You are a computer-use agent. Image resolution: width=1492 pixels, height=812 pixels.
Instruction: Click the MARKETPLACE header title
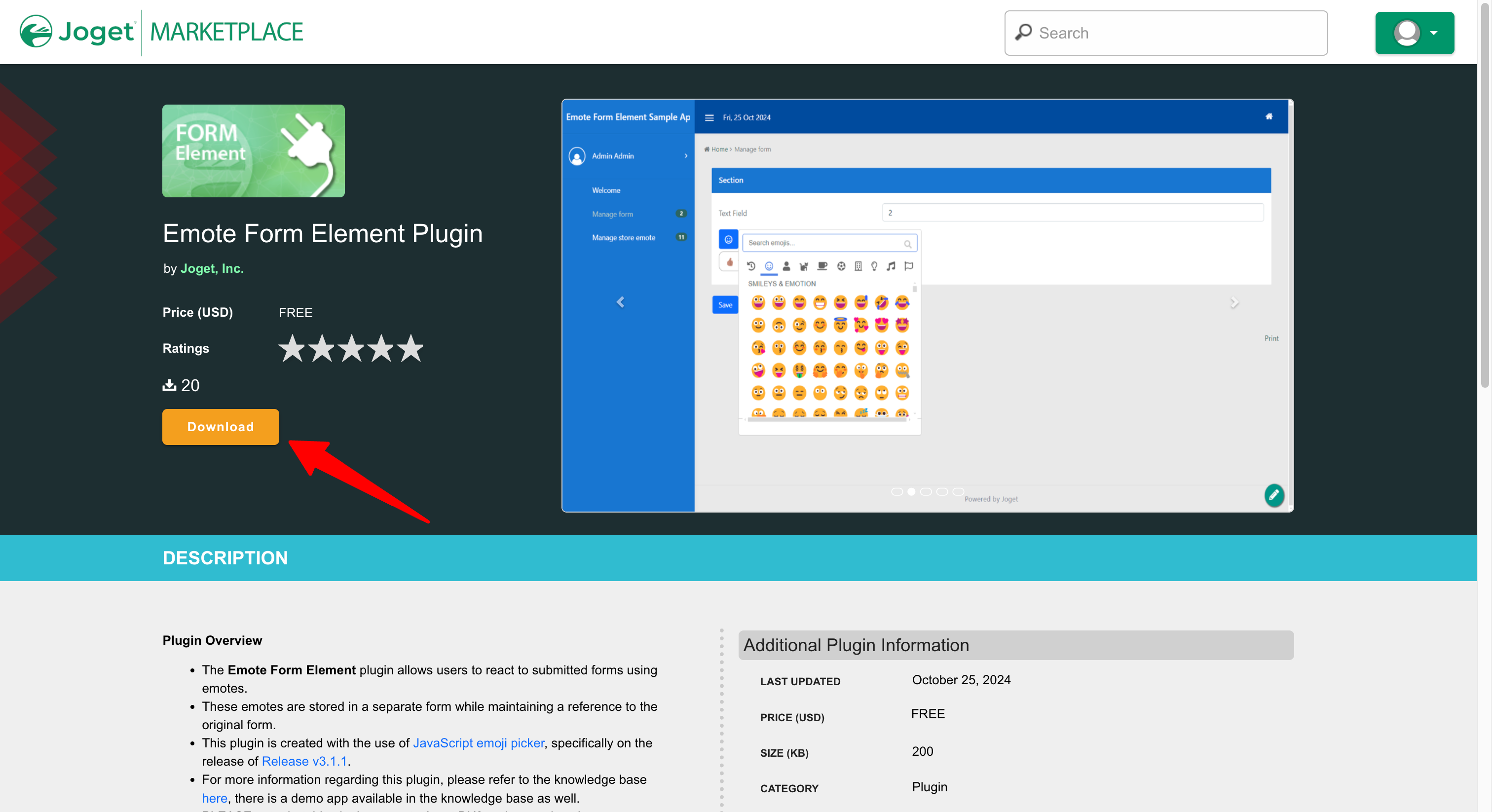click(226, 32)
